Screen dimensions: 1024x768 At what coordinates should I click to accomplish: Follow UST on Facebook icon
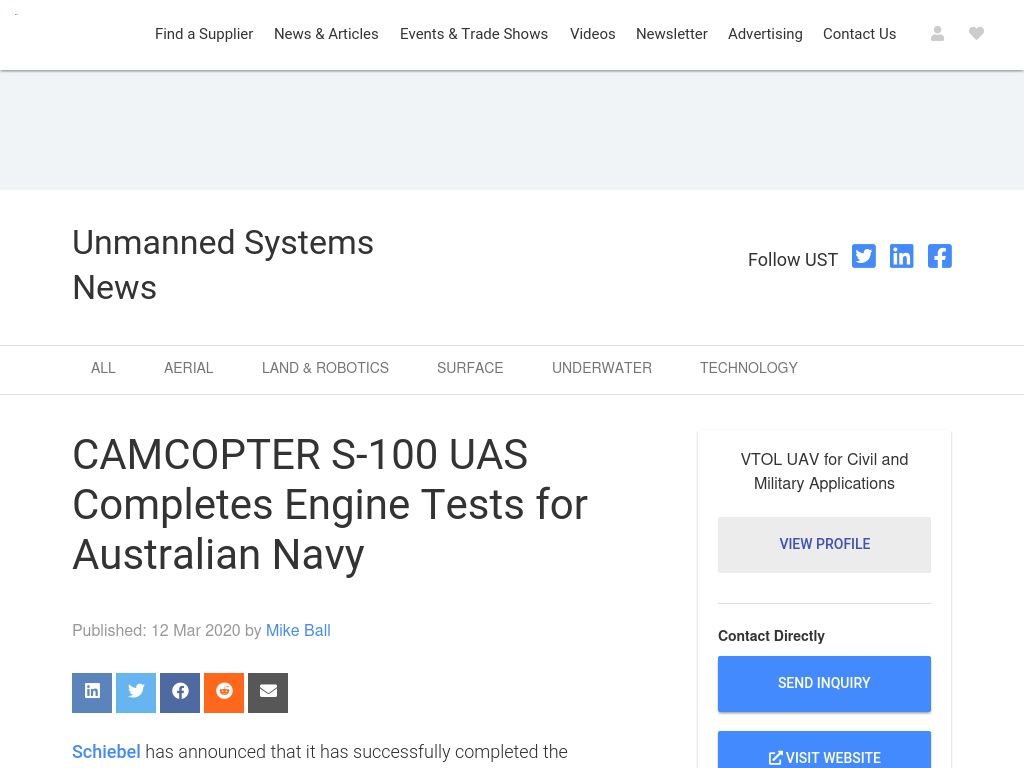(x=940, y=256)
